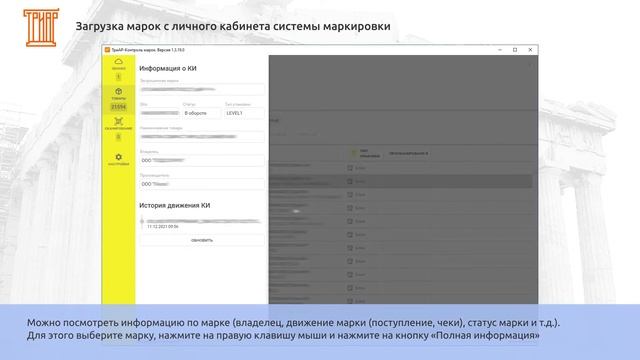The image size is (640, 360).
Task: Open the cloud section in the yellow sidebar
Action: coord(118,64)
